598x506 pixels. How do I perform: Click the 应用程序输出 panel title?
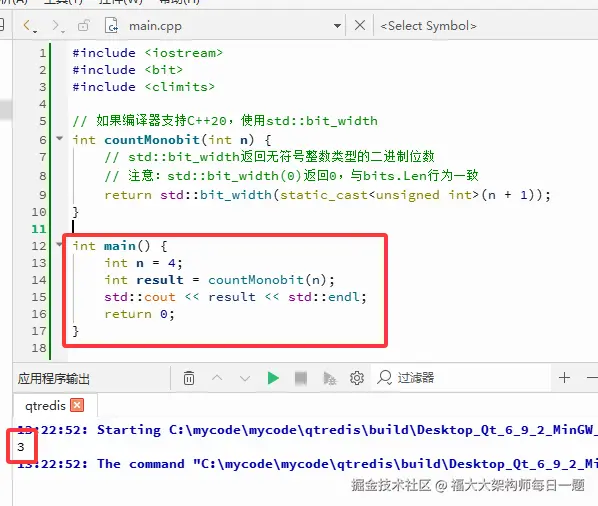[x=54, y=379]
